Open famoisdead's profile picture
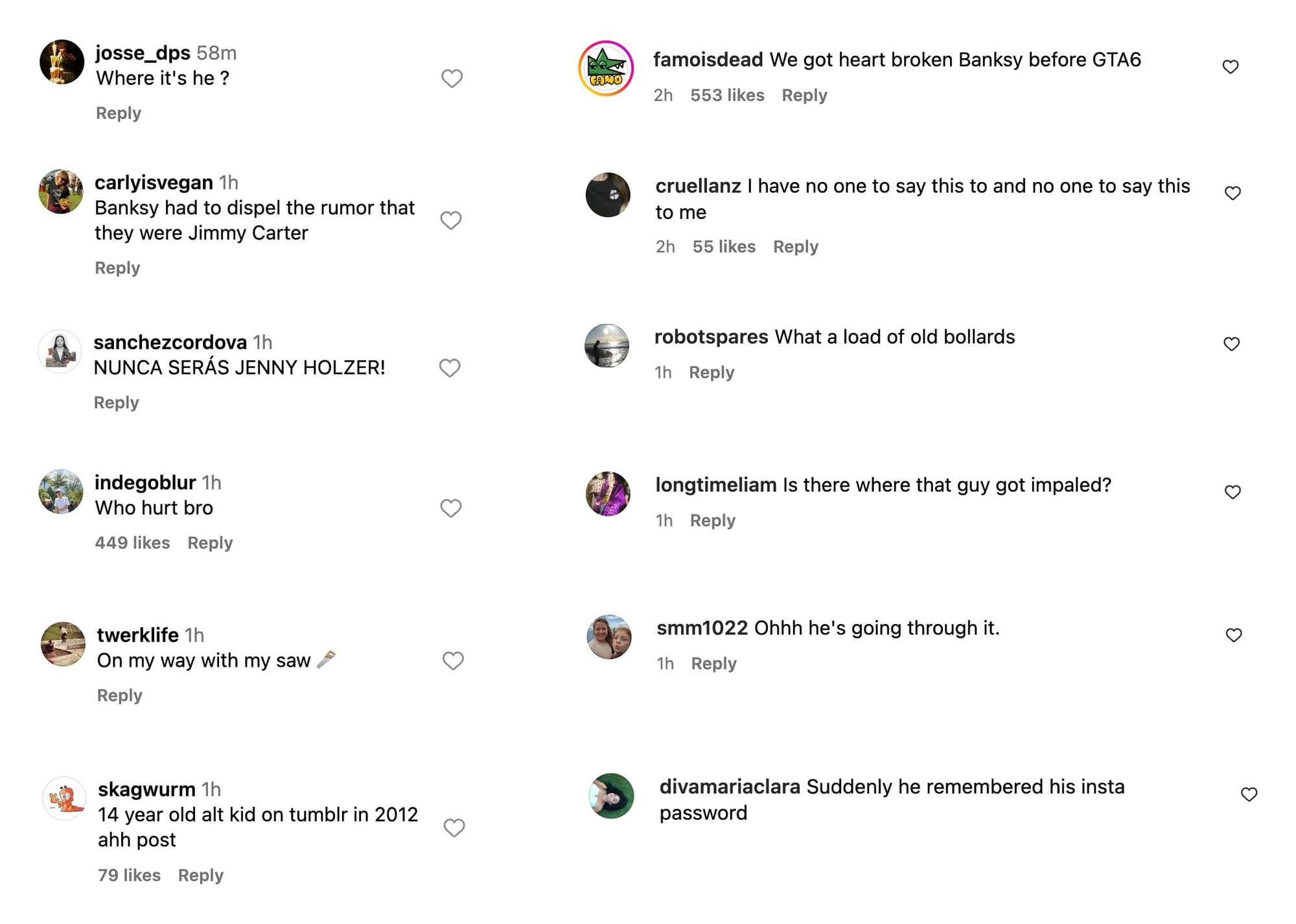 pos(606,68)
